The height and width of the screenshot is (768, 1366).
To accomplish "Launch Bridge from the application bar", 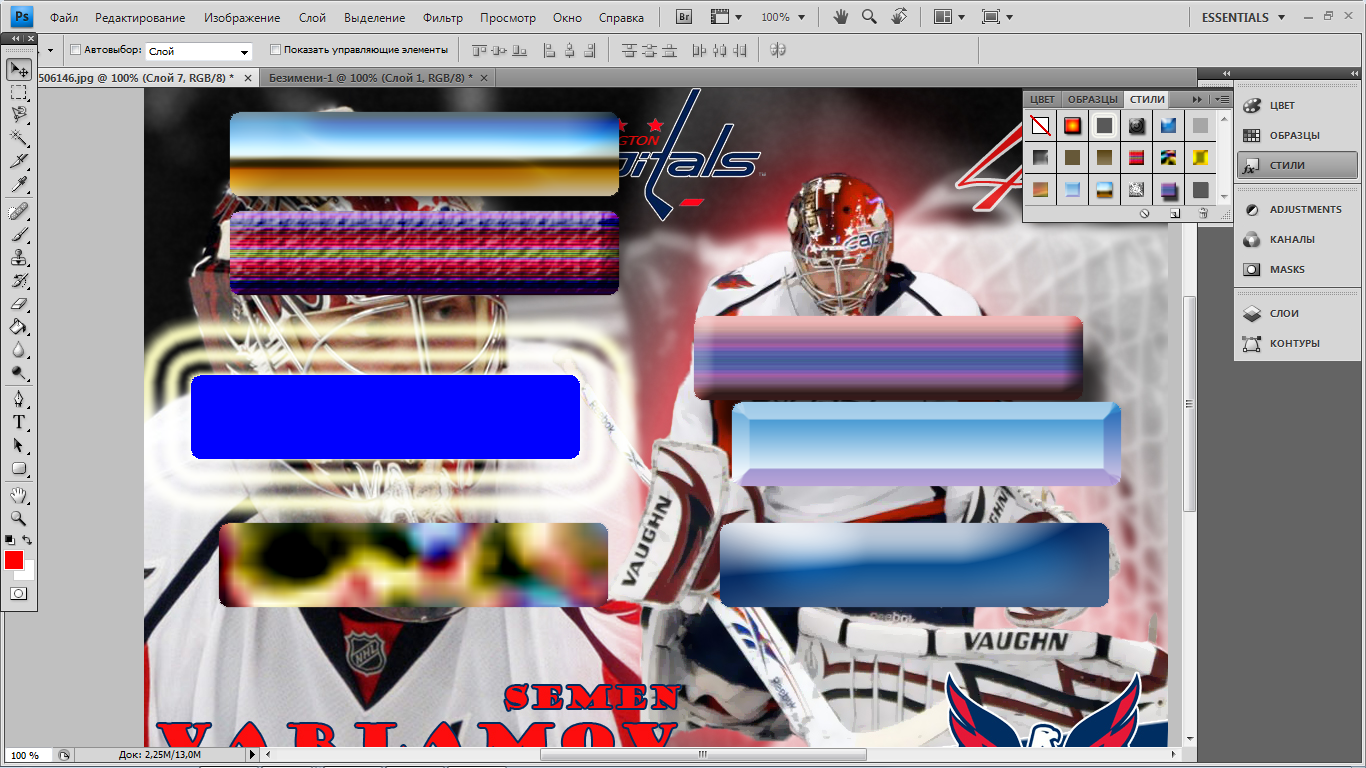I will pyautogui.click(x=684, y=17).
